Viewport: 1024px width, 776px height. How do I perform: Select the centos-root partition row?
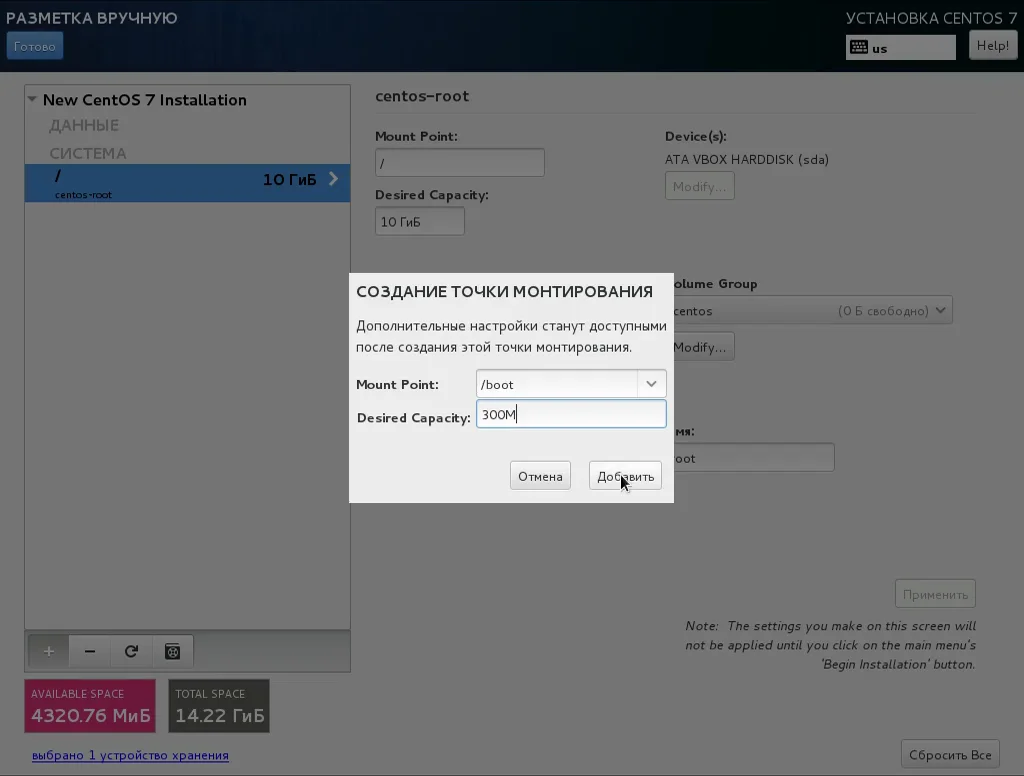[x=187, y=183]
